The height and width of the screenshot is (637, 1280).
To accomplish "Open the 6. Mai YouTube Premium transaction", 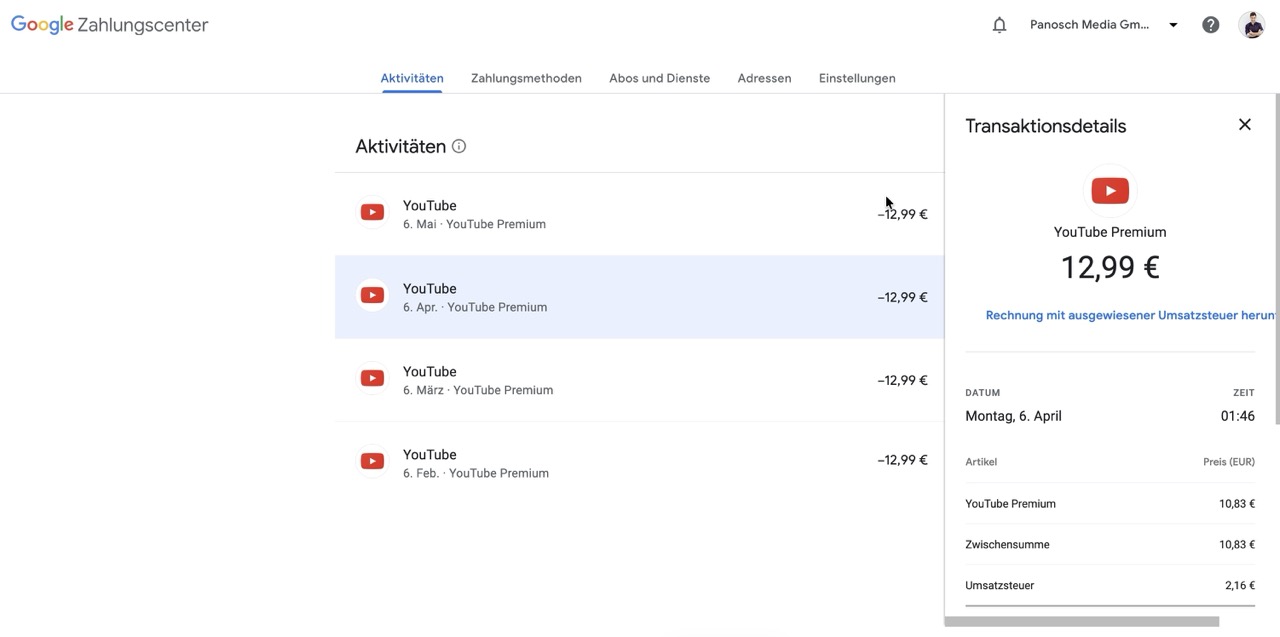I will tap(639, 214).
